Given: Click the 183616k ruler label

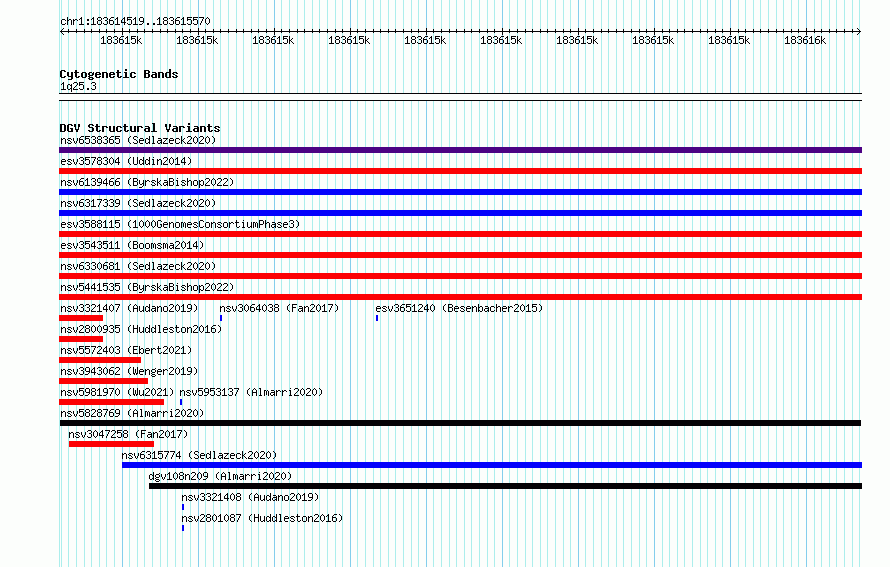Looking at the screenshot, I should pyautogui.click(x=805, y=40).
